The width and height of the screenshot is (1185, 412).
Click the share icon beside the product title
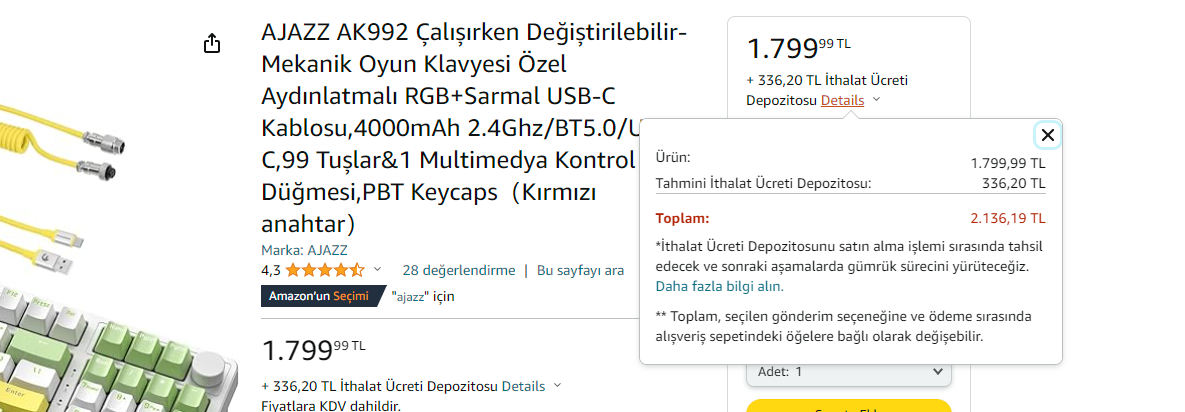coord(211,44)
